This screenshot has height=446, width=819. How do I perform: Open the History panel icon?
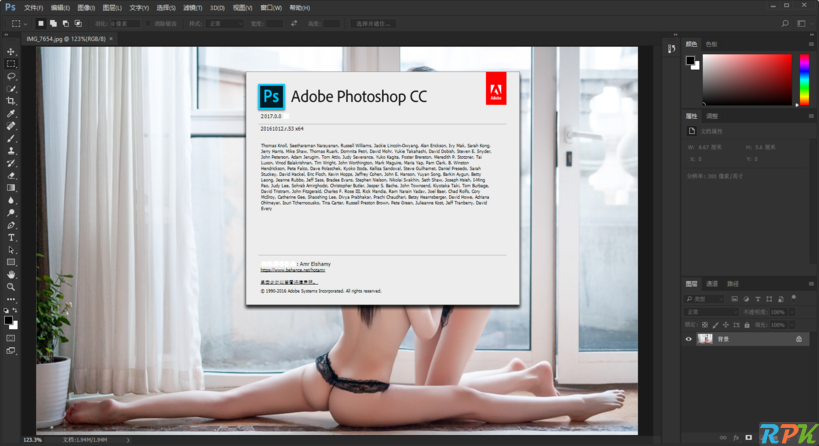[672, 49]
